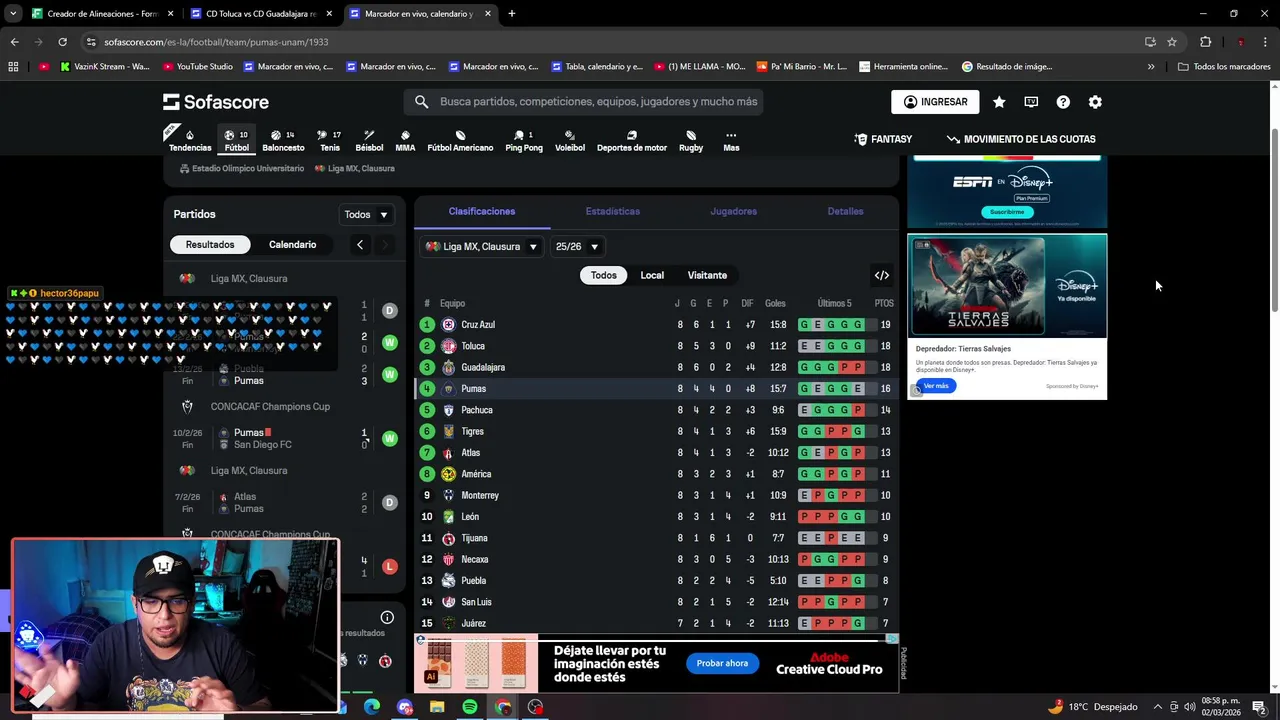This screenshot has height=720, width=1280.
Task: Open Cruz Azul team row
Action: pyautogui.click(x=657, y=325)
